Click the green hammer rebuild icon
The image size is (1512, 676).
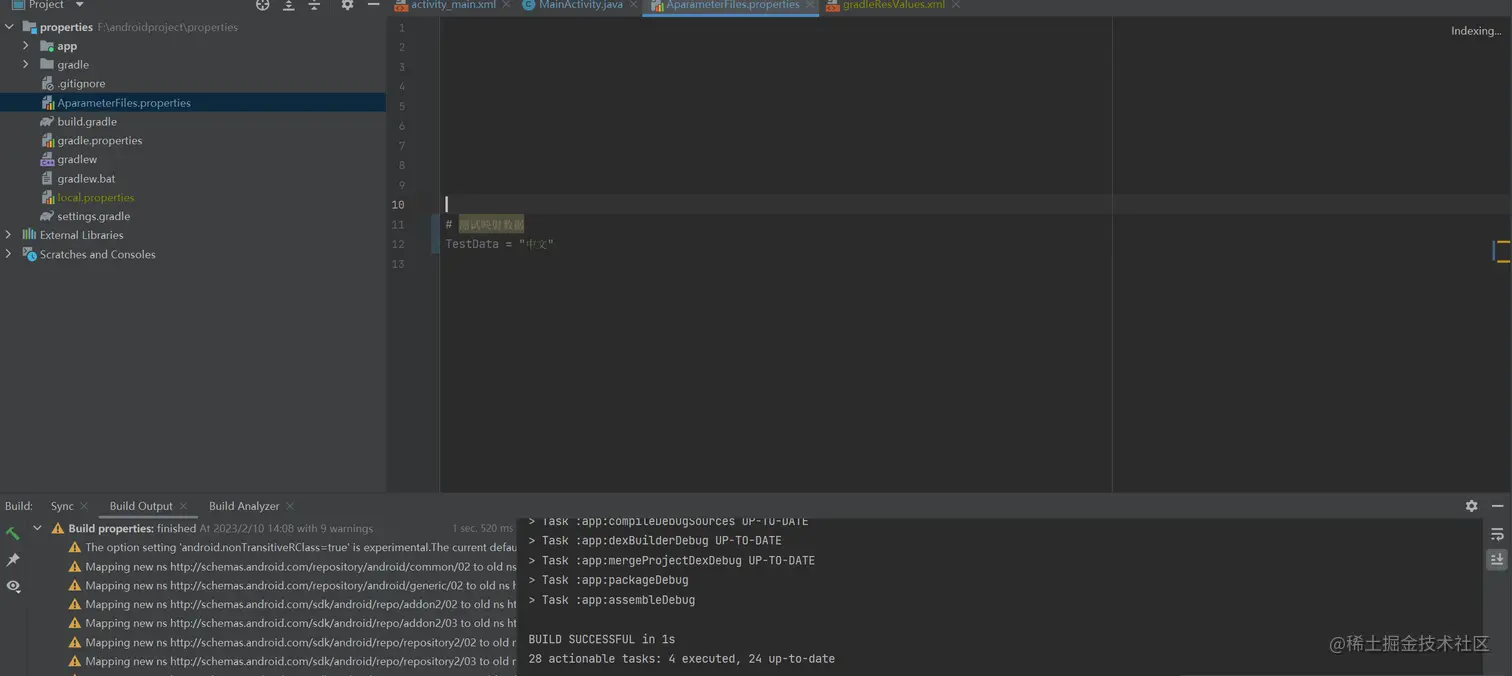pos(13,534)
